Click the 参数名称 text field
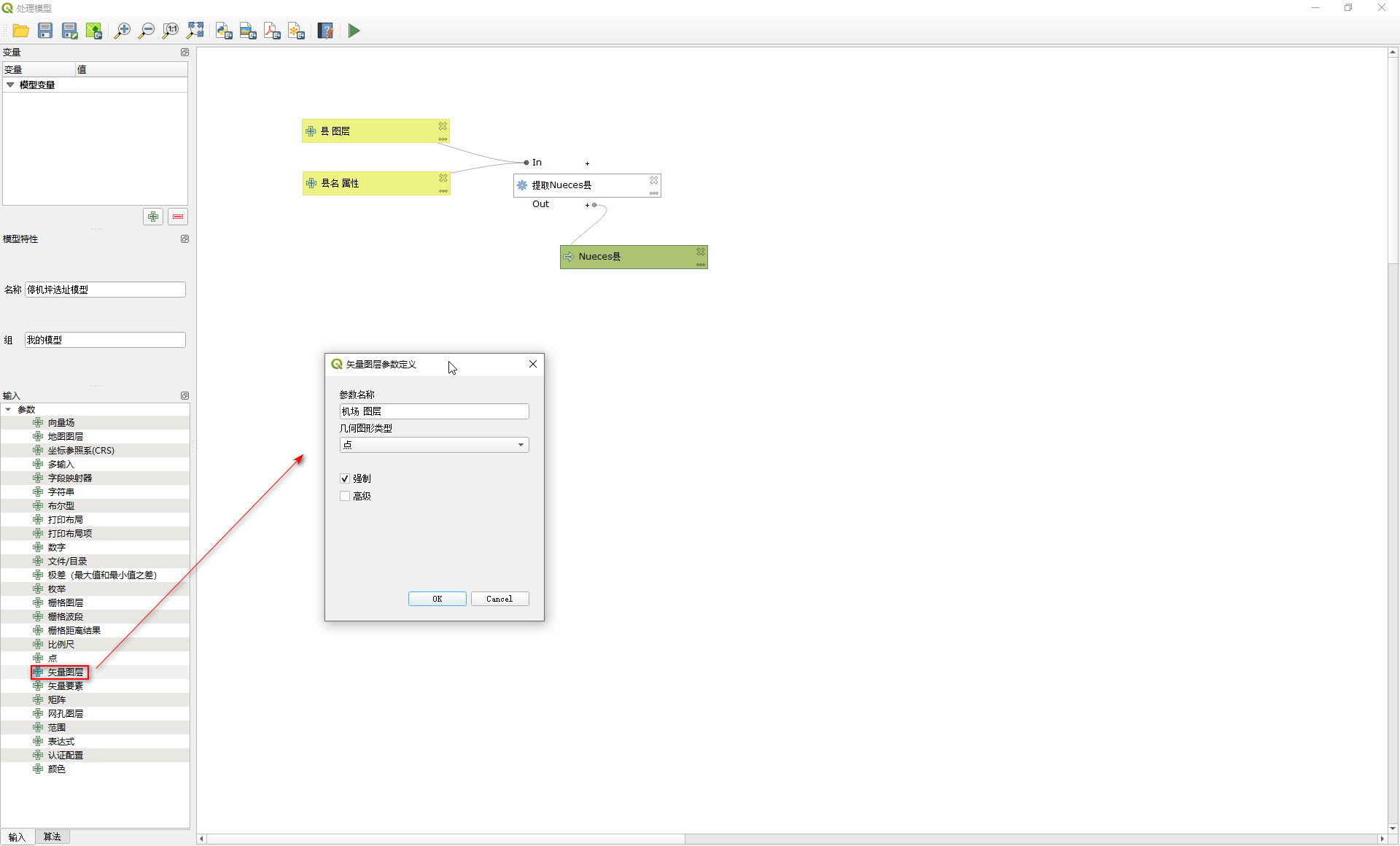The width and height of the screenshot is (1400, 846). coord(434,411)
